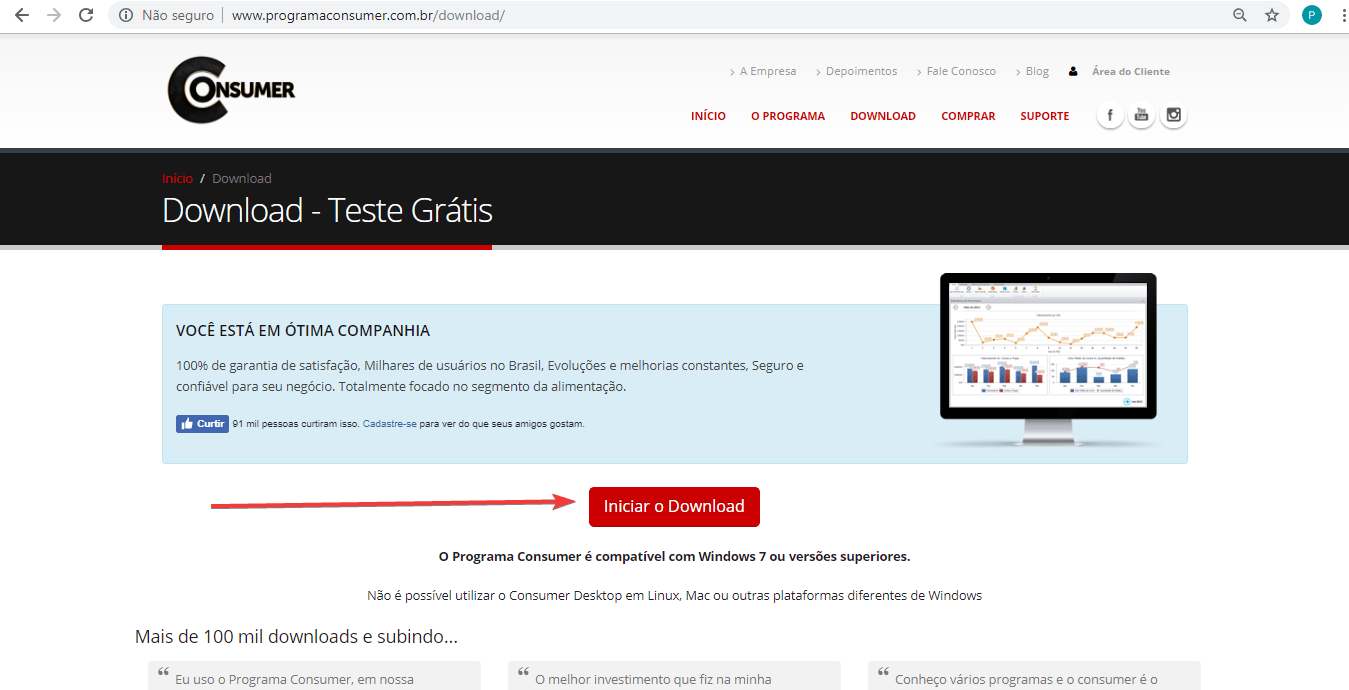Click the Curtir Facebook button
This screenshot has width=1349, height=690.
(202, 423)
